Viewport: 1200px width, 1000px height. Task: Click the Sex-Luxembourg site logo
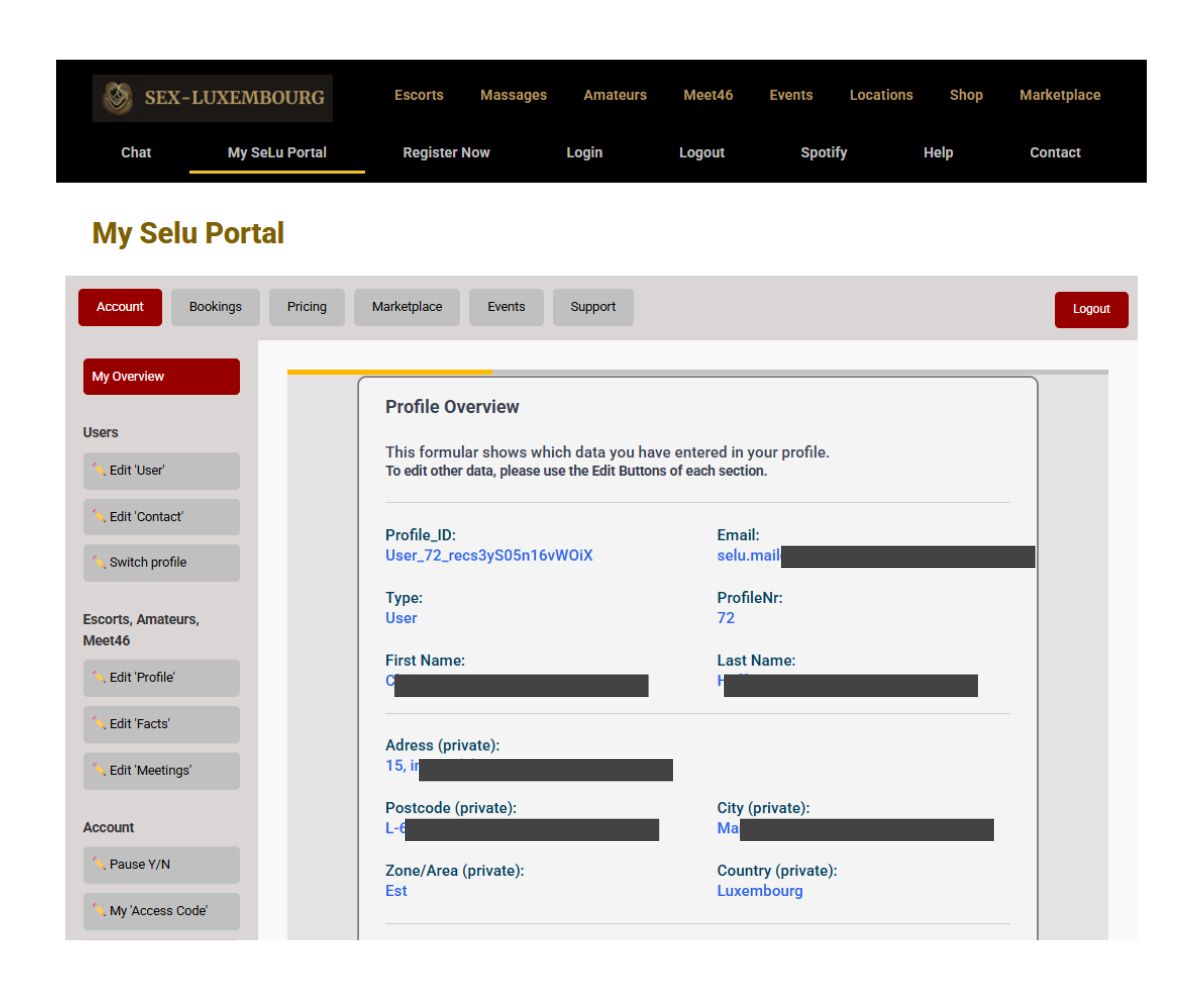pos(212,98)
